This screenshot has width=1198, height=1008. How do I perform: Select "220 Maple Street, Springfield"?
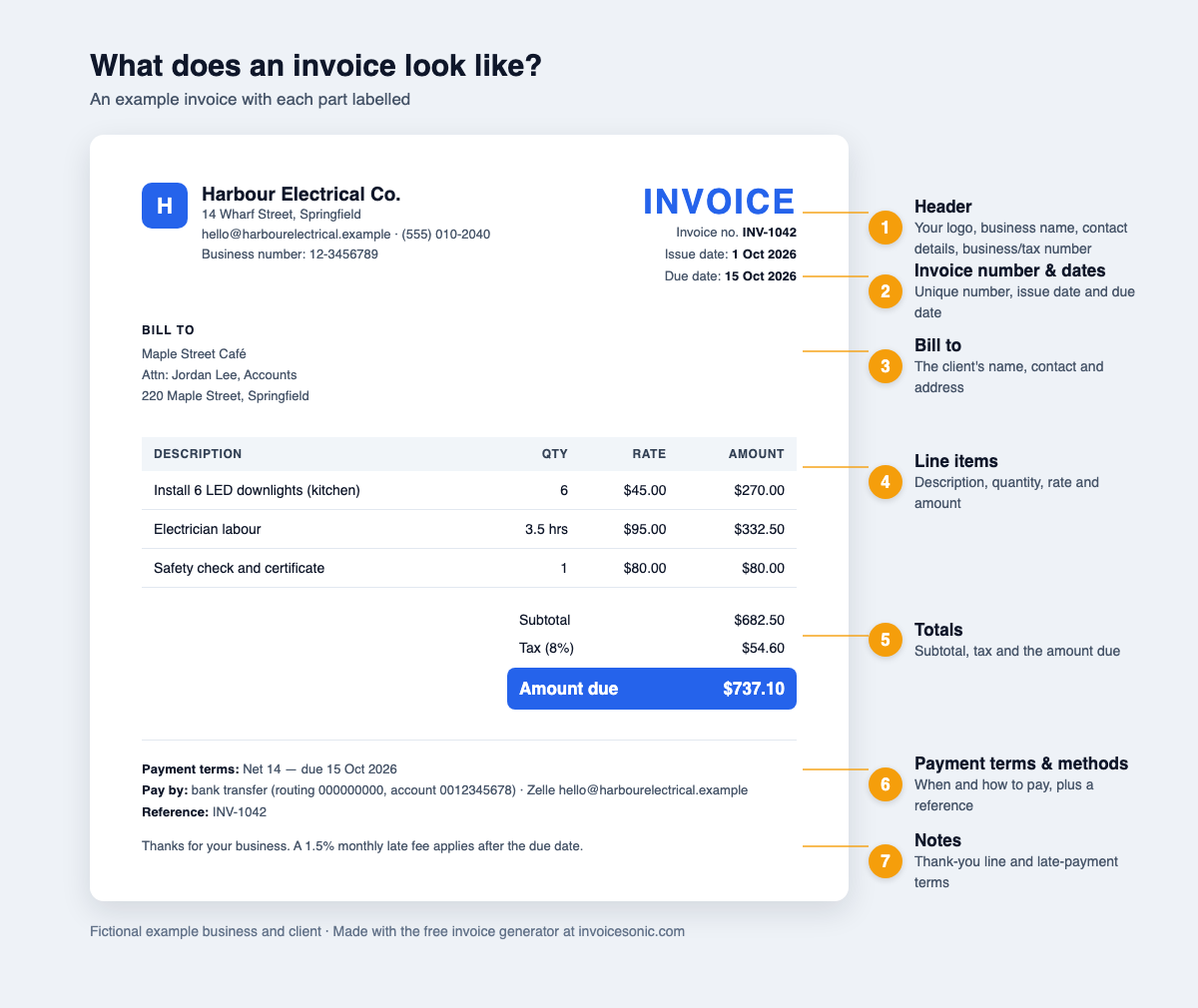(x=226, y=396)
